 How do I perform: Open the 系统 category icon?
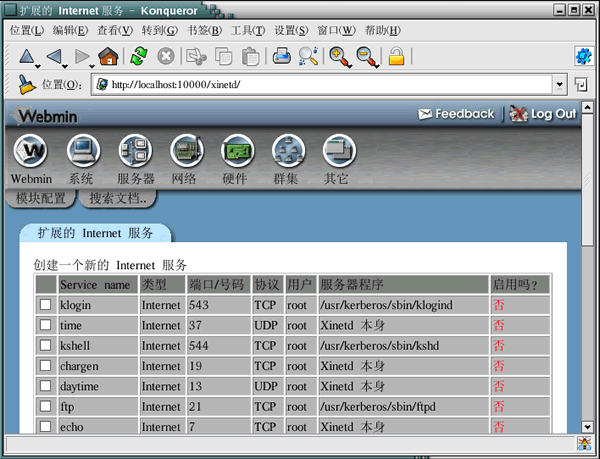tap(83, 151)
